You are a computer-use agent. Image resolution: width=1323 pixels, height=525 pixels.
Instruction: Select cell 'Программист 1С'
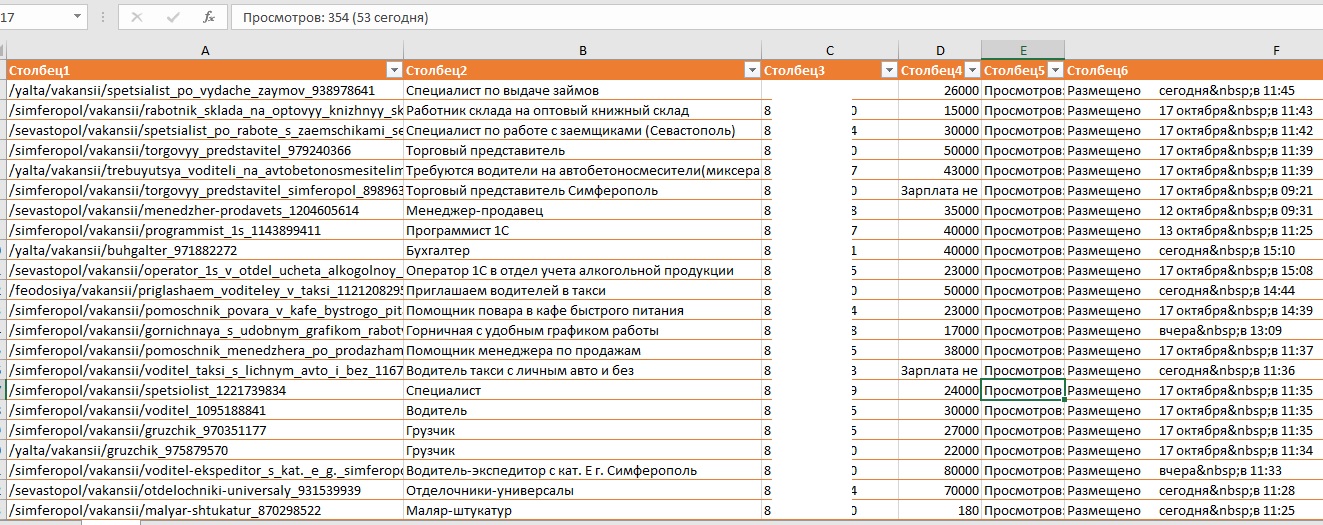582,230
